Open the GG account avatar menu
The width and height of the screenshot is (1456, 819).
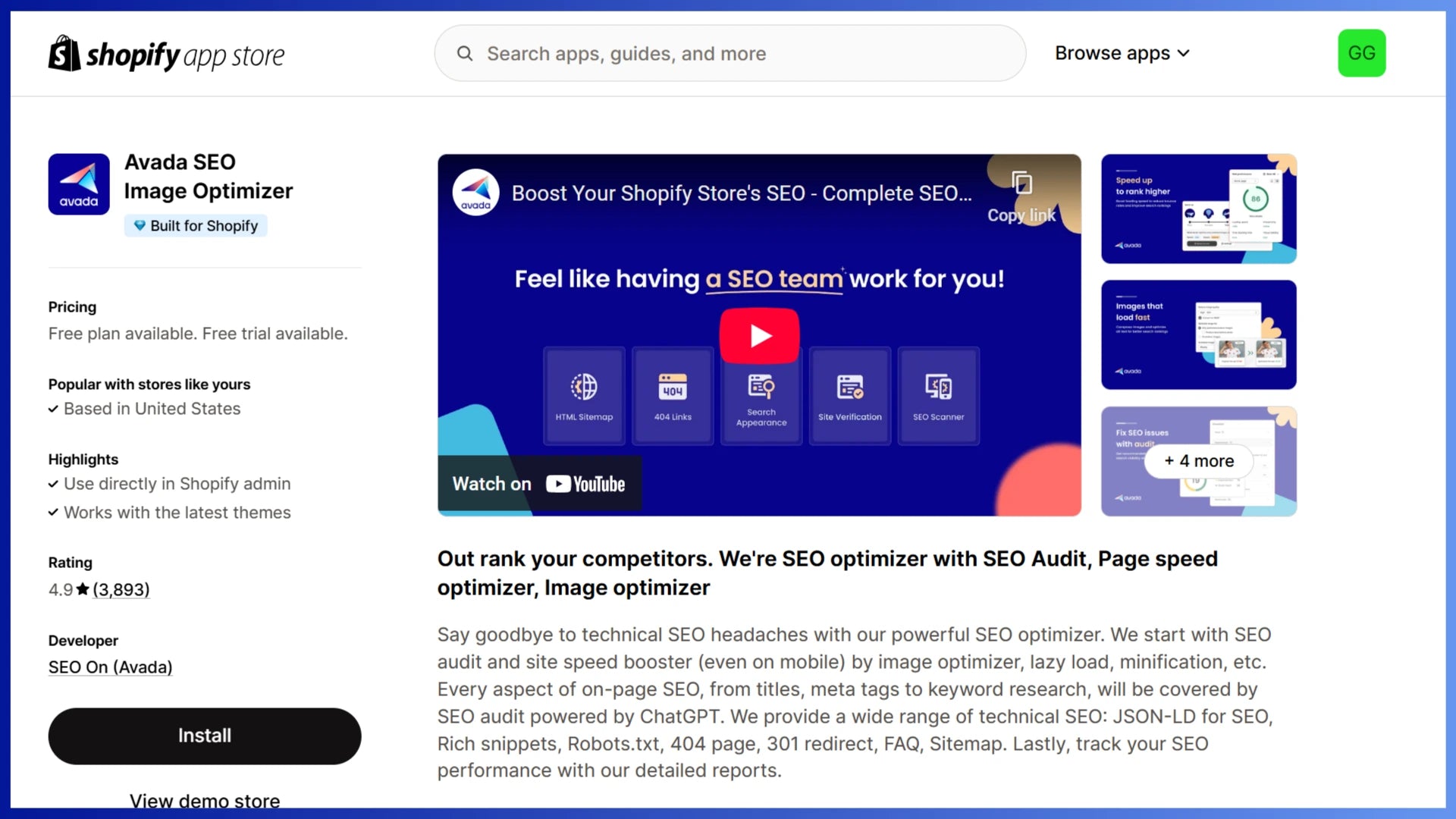[x=1361, y=53]
